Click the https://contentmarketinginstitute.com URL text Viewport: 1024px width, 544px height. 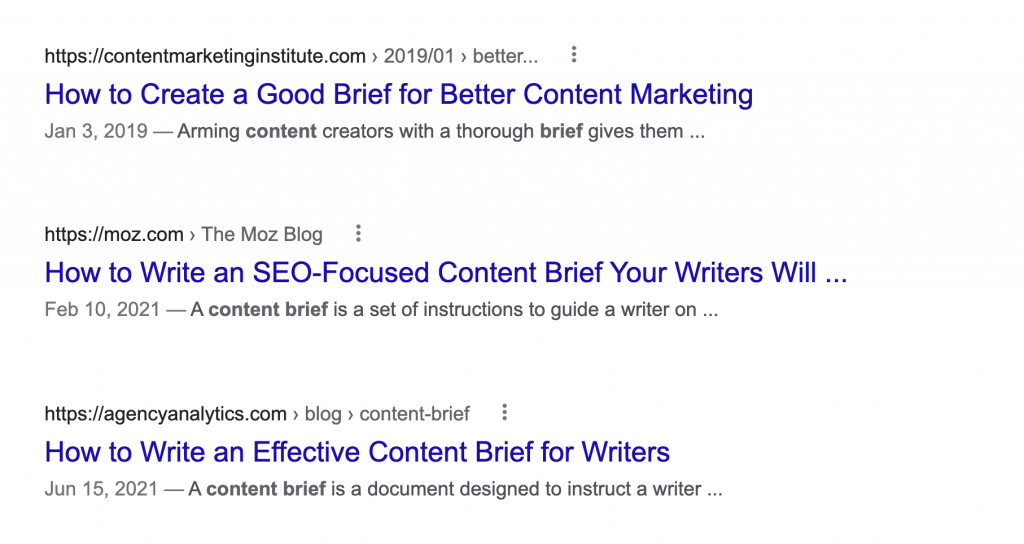coord(205,56)
